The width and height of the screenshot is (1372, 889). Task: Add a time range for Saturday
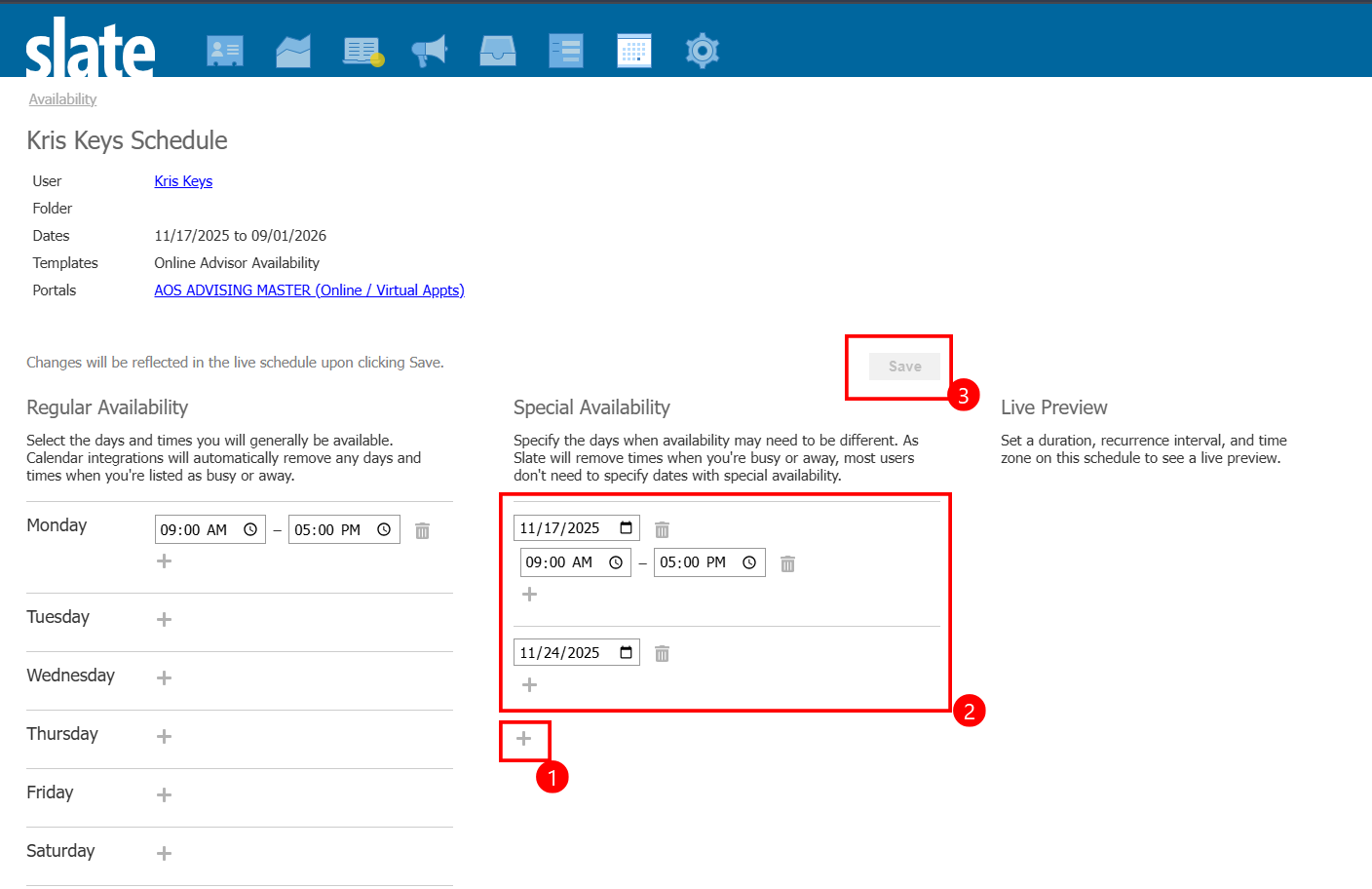(x=164, y=853)
